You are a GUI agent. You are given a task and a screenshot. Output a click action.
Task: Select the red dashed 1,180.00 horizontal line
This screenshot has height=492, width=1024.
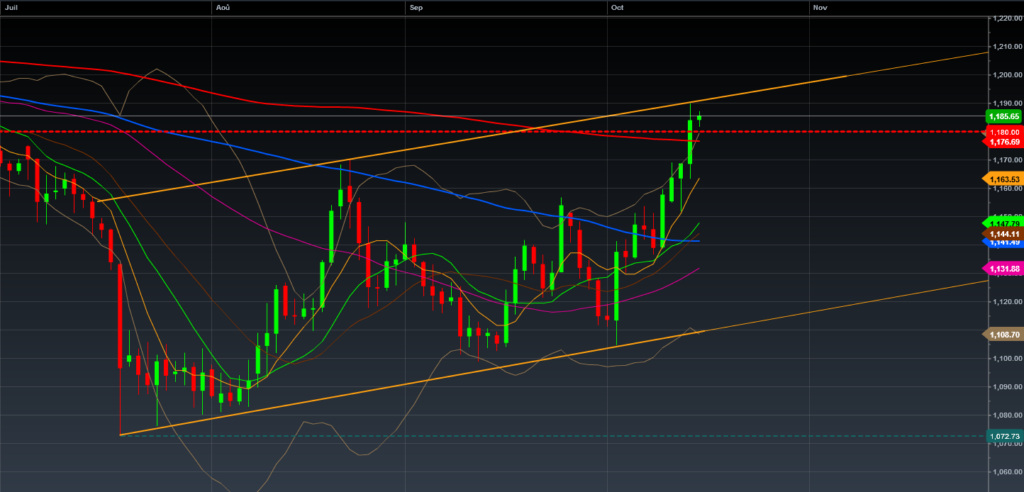click(493, 131)
